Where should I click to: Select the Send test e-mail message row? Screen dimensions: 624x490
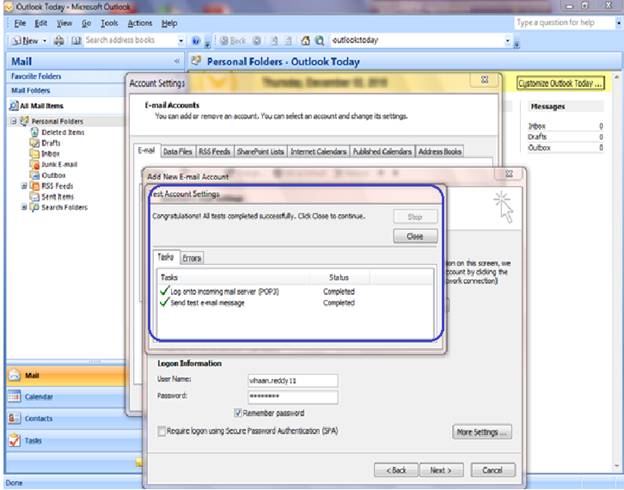[x=295, y=303]
